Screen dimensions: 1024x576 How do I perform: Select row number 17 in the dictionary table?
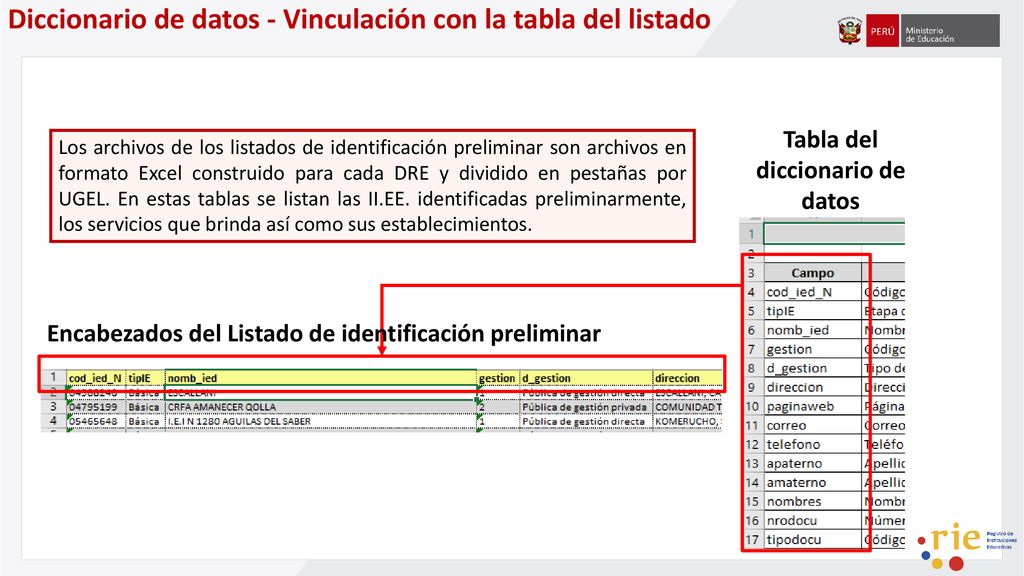pyautogui.click(x=752, y=539)
